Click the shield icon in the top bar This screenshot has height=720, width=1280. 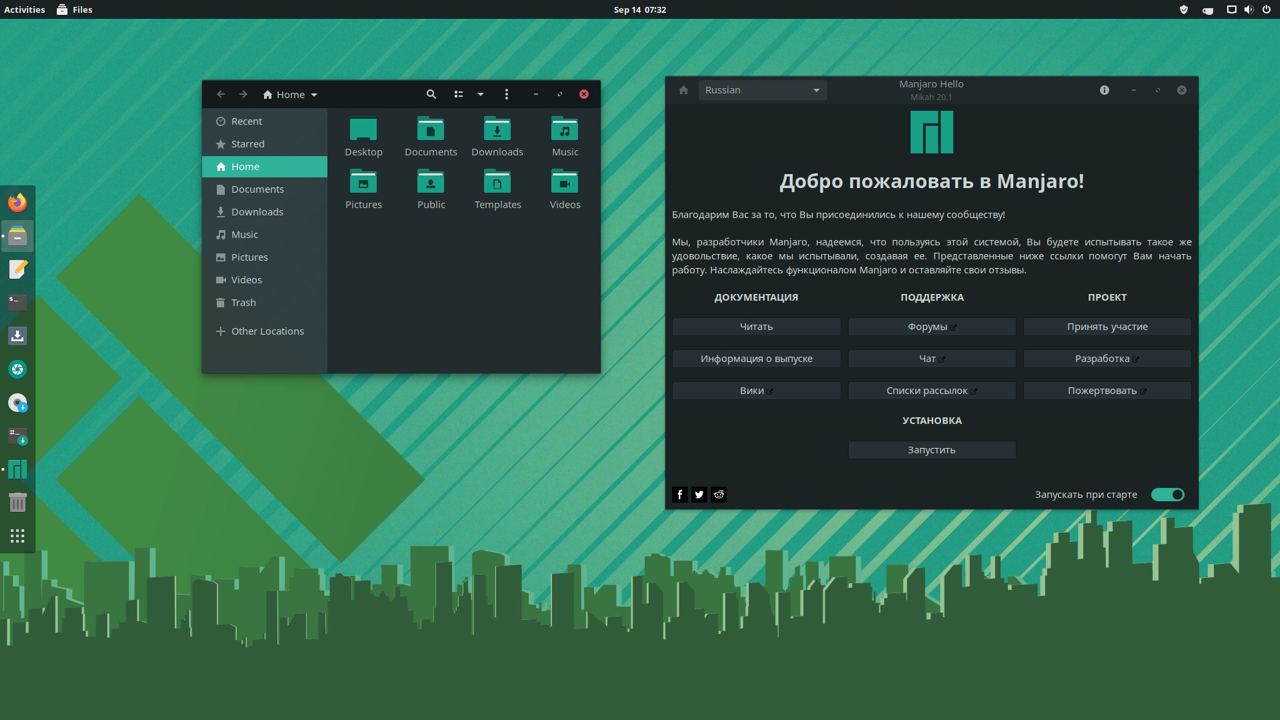(1184, 9)
